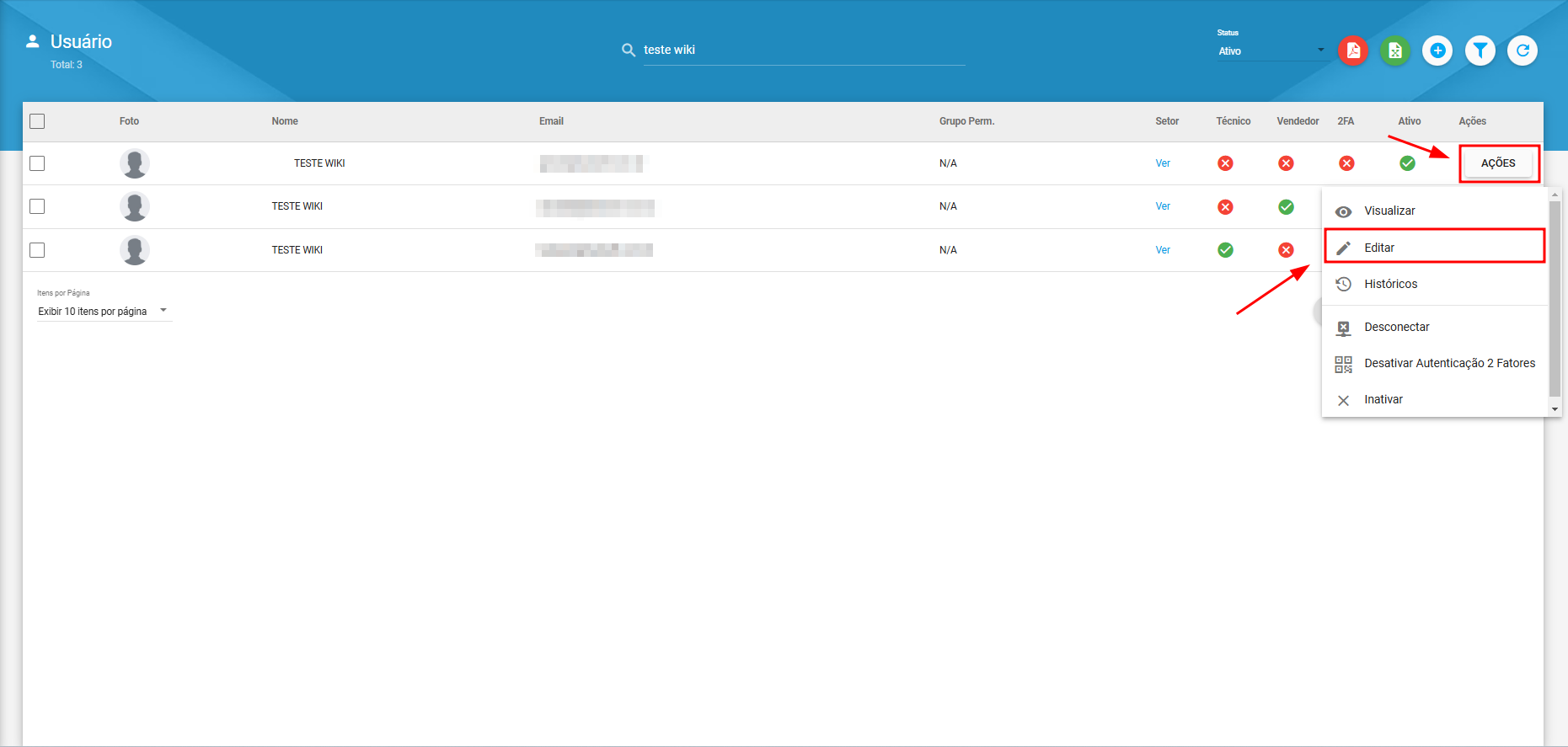Select Desconectar from the actions menu
Viewport: 1568px width, 747px height.
pyautogui.click(x=1435, y=327)
